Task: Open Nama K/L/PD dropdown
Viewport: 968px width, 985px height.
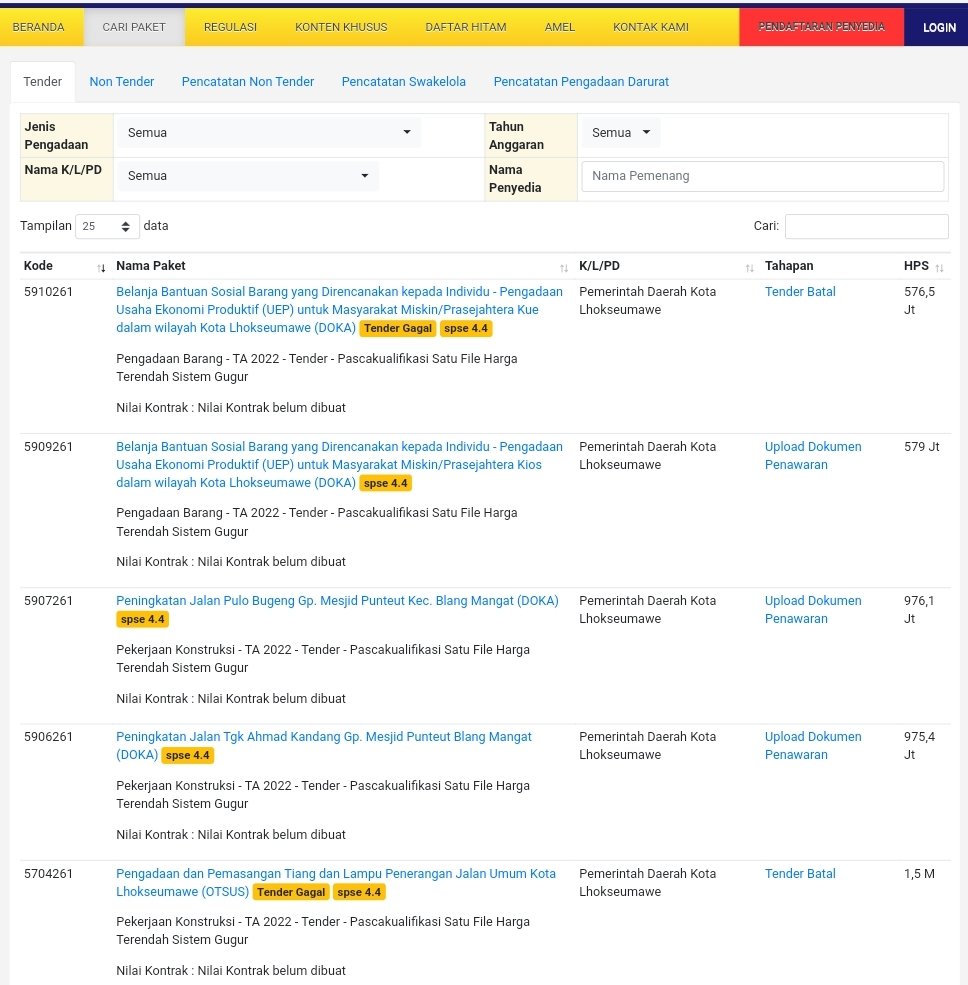Action: (x=248, y=176)
